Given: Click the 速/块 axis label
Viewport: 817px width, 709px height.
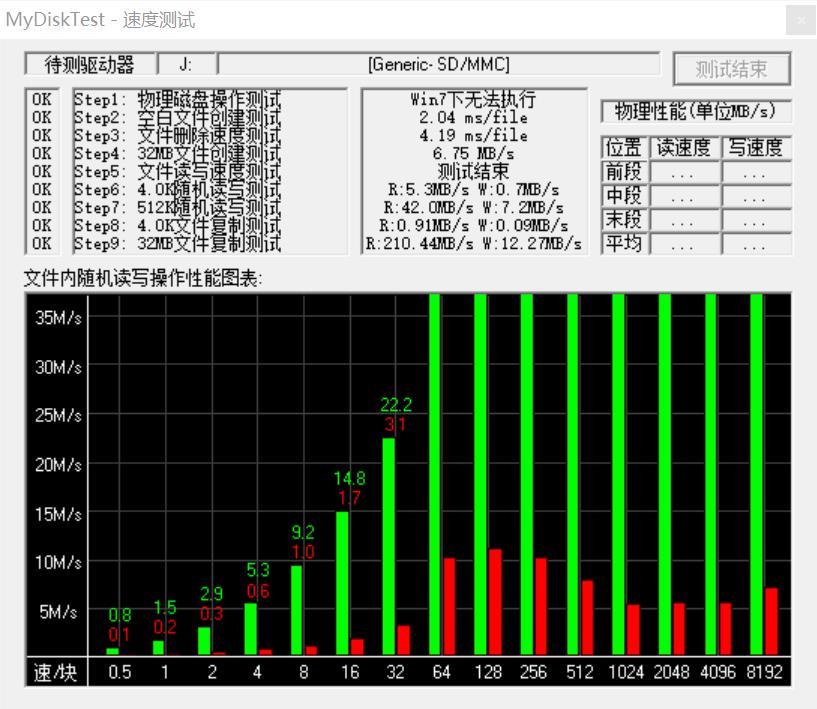Looking at the screenshot, I should pyautogui.click(x=56, y=673).
